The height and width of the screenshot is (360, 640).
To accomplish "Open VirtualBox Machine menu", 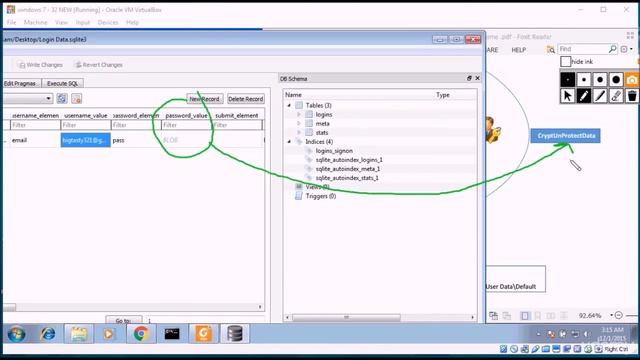I will click(x=36, y=22).
